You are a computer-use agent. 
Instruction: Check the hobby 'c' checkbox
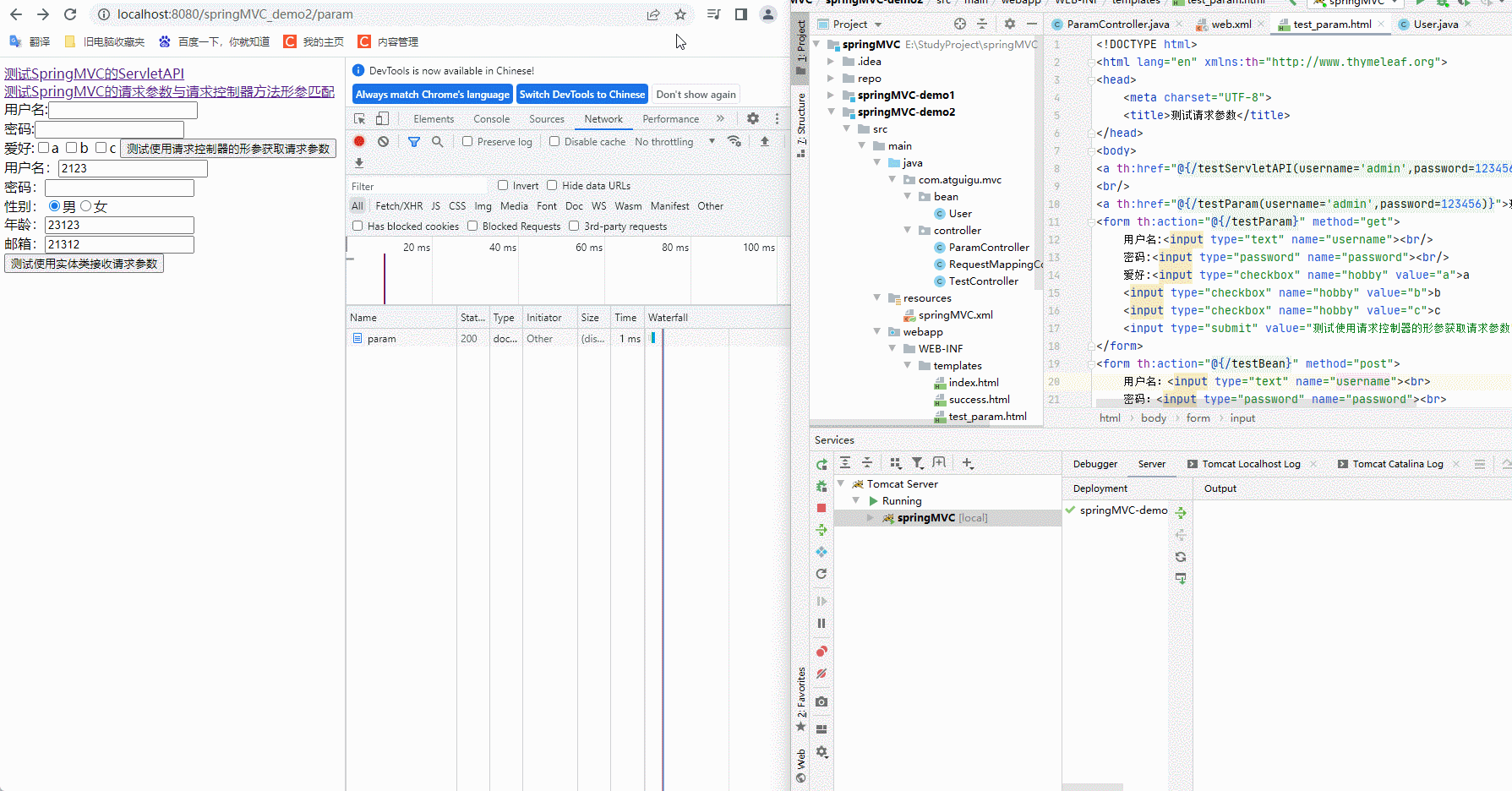(x=101, y=148)
